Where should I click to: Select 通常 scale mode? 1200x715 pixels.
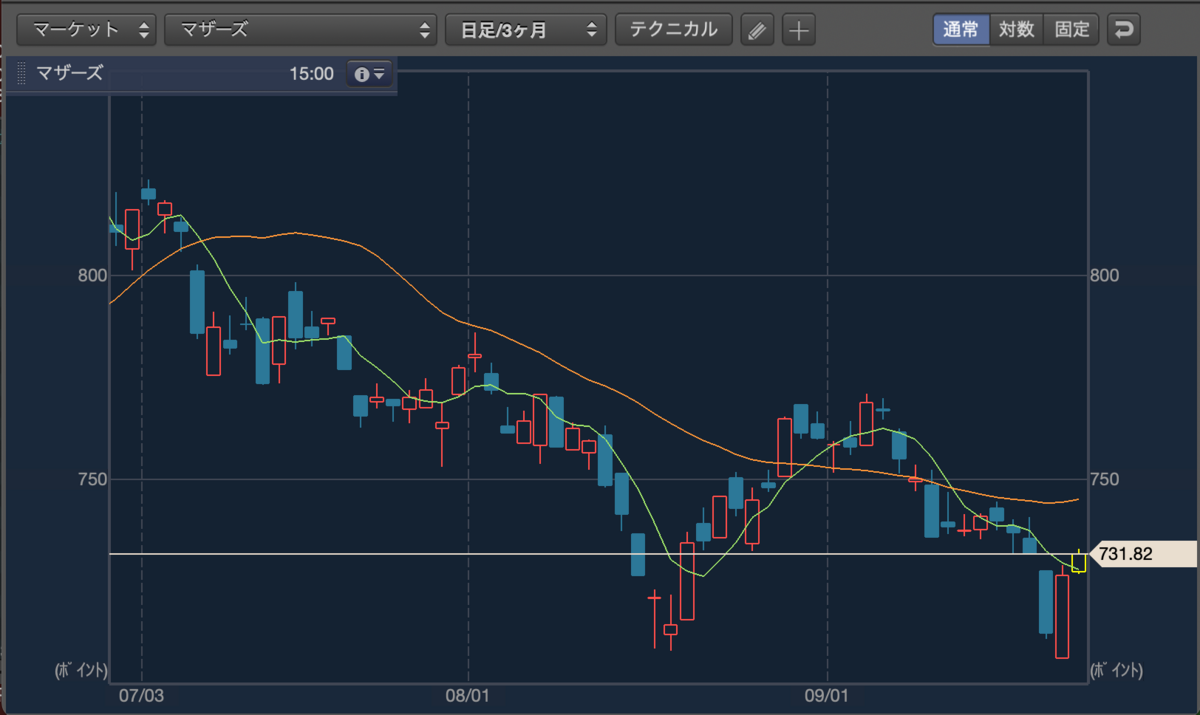962,29
